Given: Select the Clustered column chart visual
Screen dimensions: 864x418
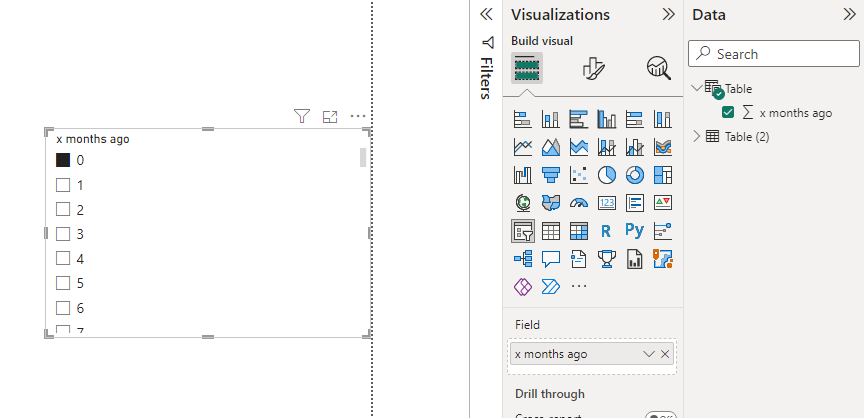Looking at the screenshot, I should pyautogui.click(x=607, y=119).
